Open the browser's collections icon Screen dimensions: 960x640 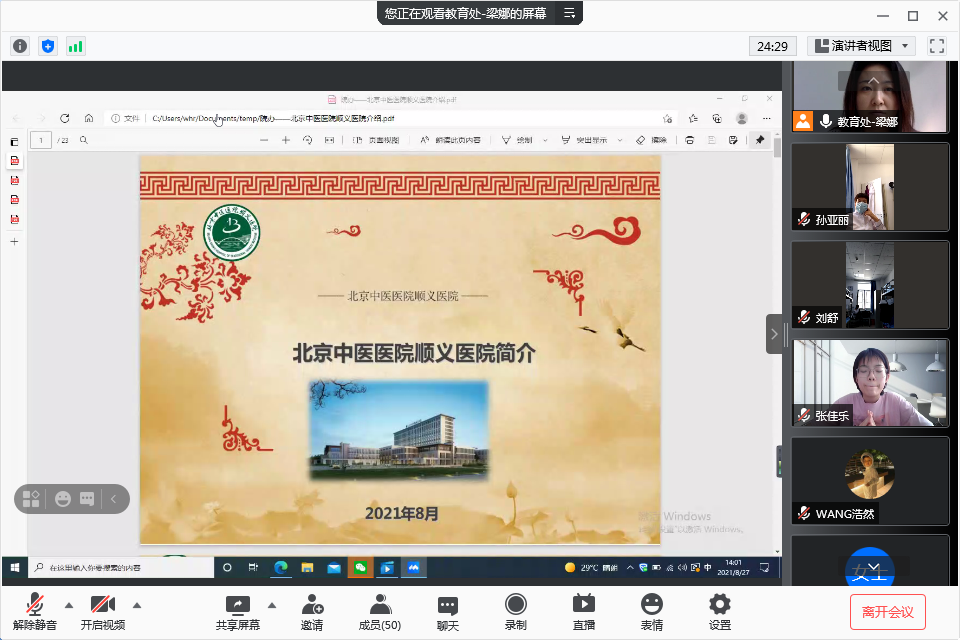pyautogui.click(x=717, y=118)
